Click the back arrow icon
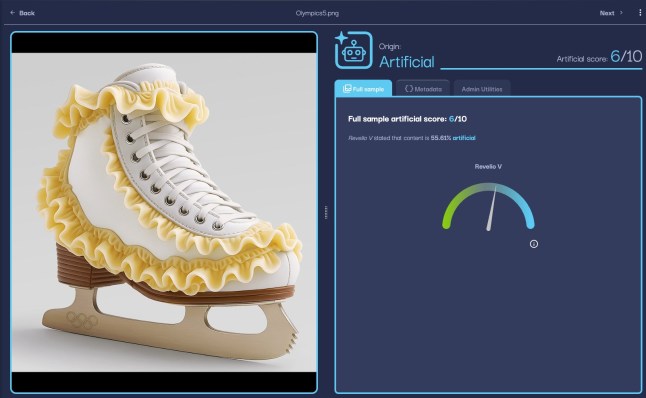646x398 pixels. (x=13, y=13)
